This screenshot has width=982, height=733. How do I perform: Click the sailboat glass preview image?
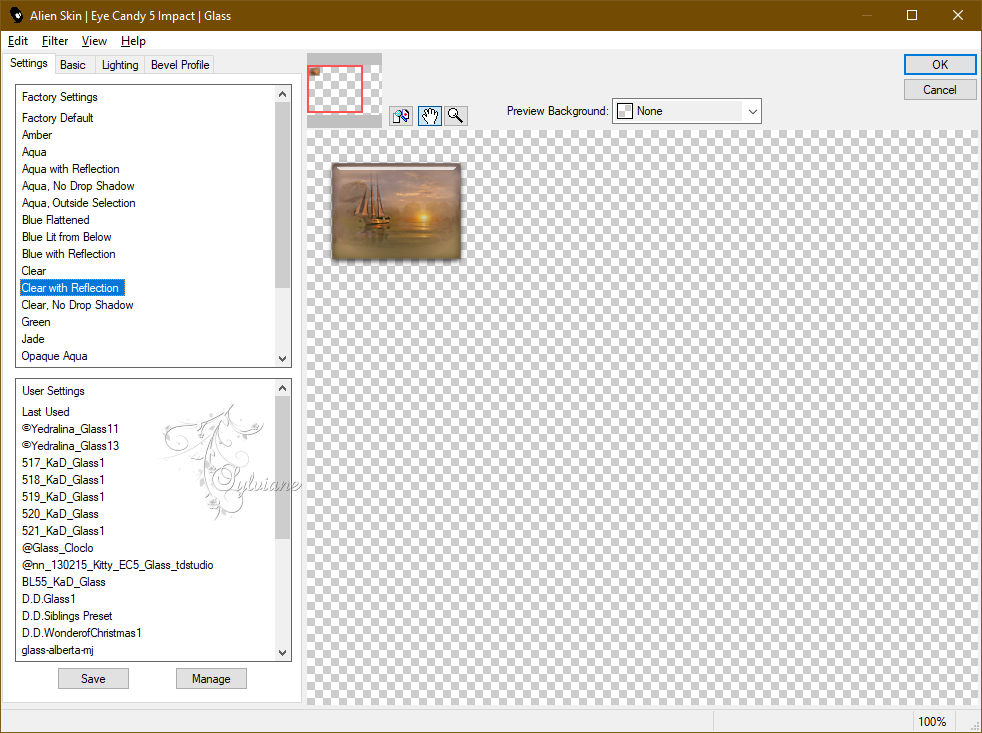(396, 211)
